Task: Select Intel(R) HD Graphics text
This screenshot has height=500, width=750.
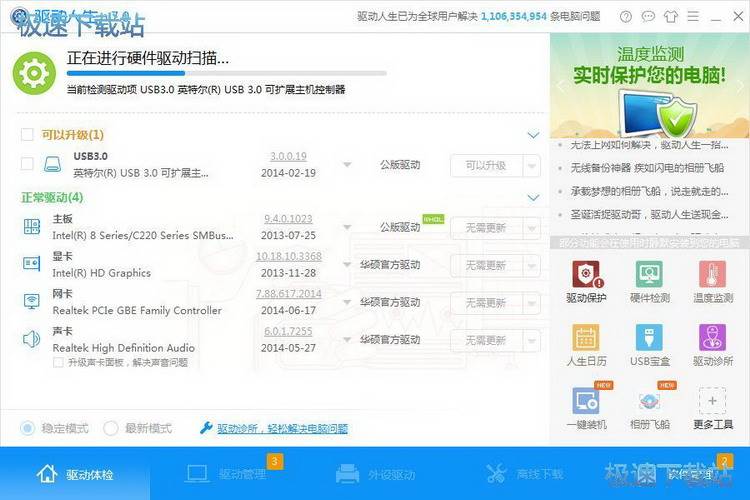Action: click(101, 273)
